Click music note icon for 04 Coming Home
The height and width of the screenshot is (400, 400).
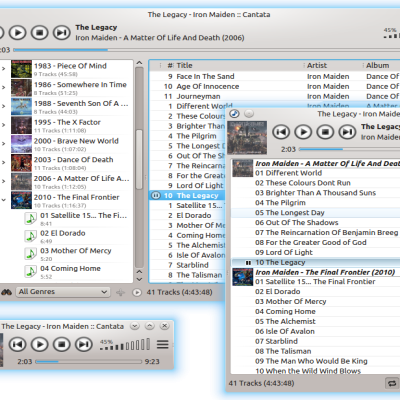(x=30, y=272)
